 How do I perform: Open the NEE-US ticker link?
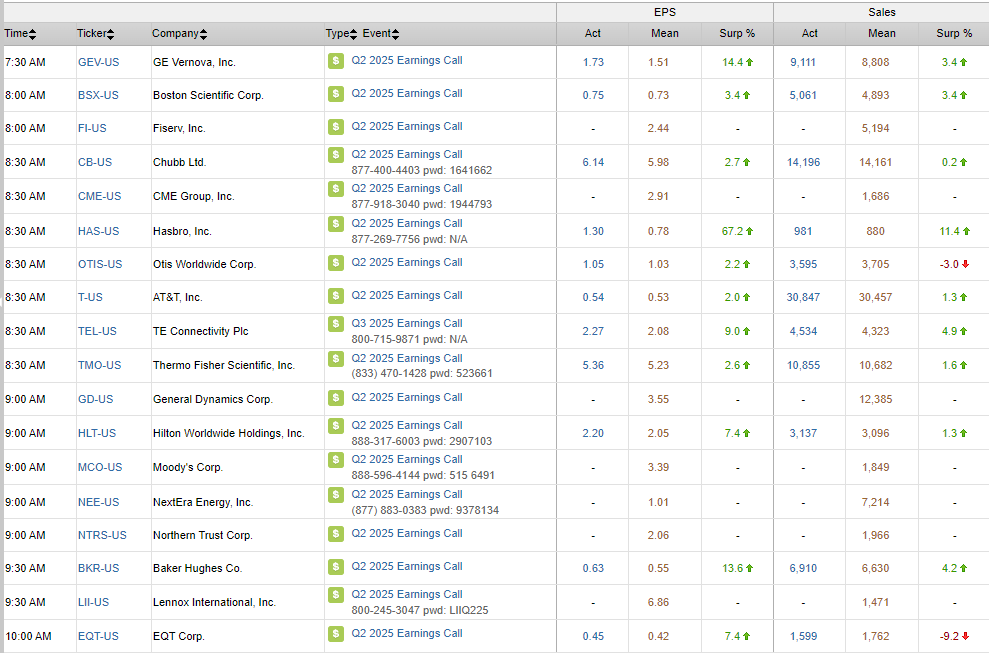(98, 502)
